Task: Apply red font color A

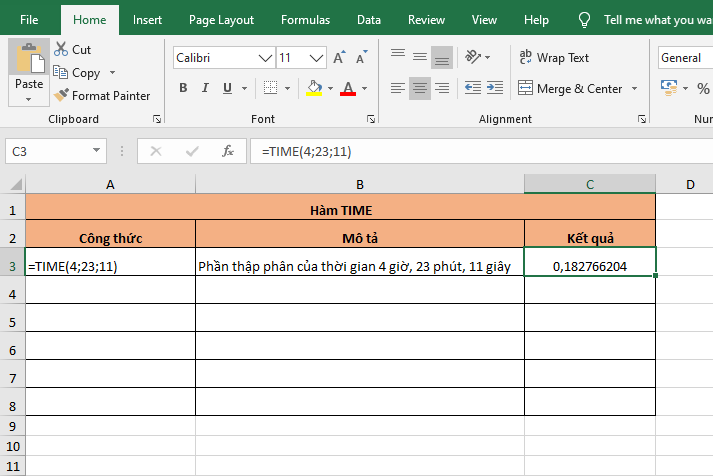Action: tap(348, 88)
